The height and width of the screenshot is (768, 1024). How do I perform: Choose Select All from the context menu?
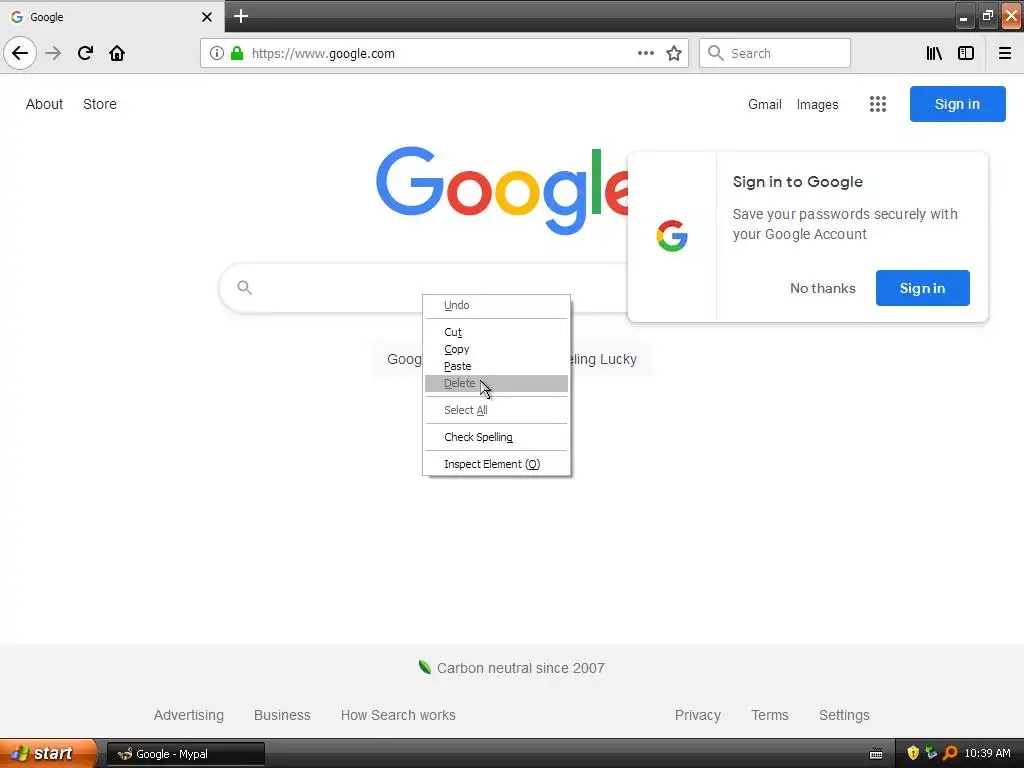tap(496, 410)
